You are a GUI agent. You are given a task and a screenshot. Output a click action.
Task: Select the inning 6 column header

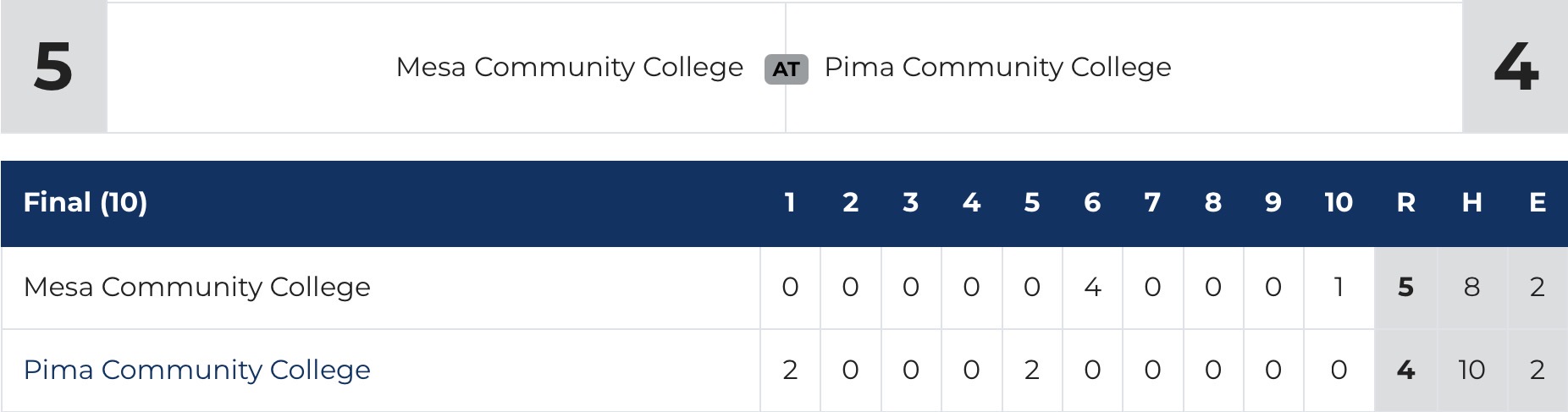click(x=1092, y=202)
